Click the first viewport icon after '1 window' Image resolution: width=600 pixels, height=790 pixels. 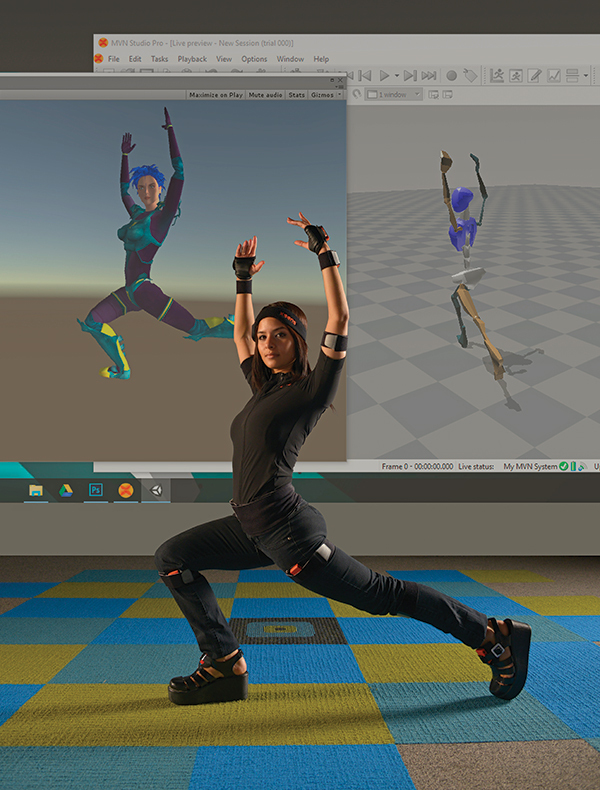pyautogui.click(x=433, y=94)
